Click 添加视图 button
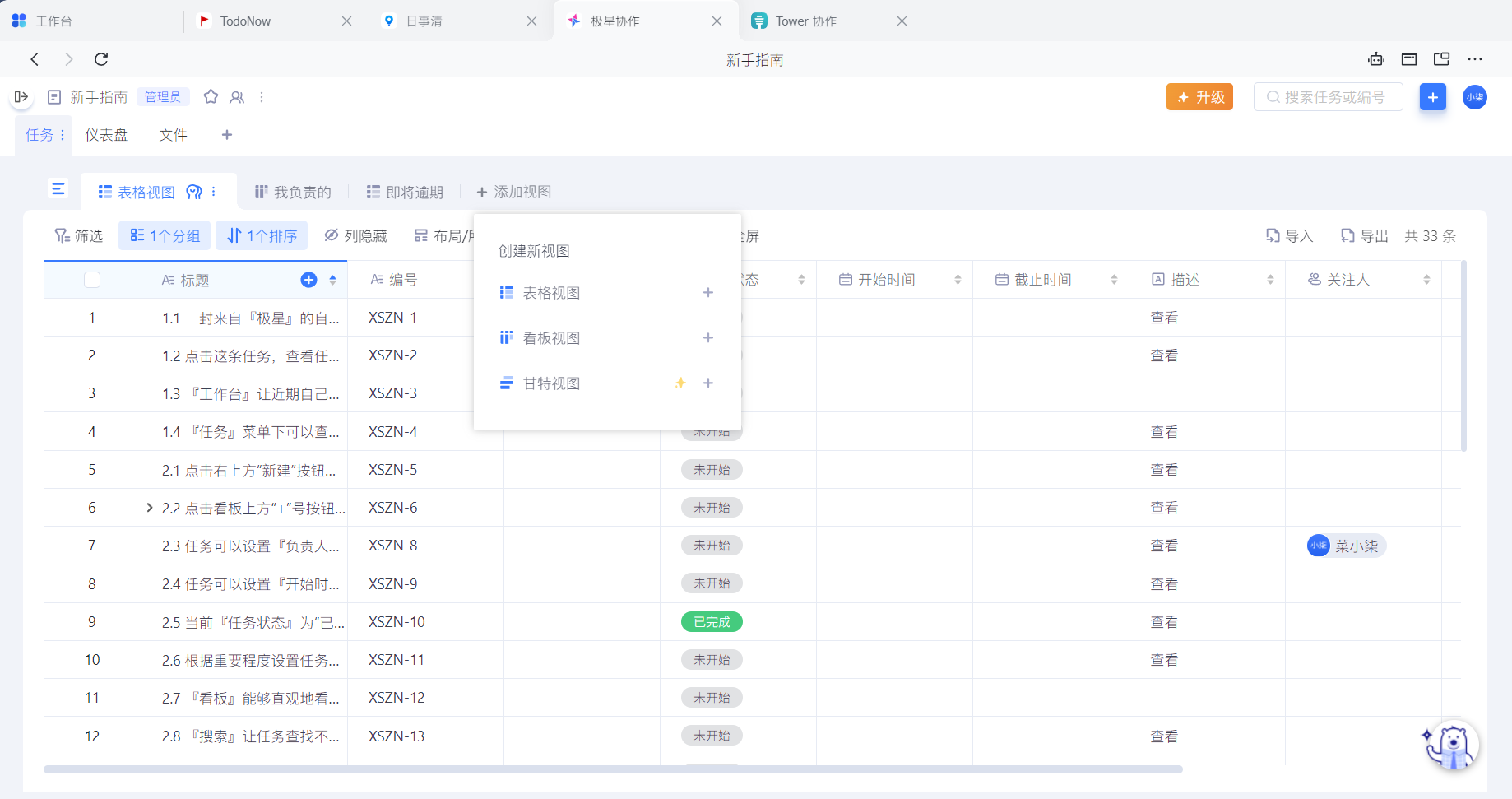The image size is (1512, 799). pyautogui.click(x=513, y=192)
